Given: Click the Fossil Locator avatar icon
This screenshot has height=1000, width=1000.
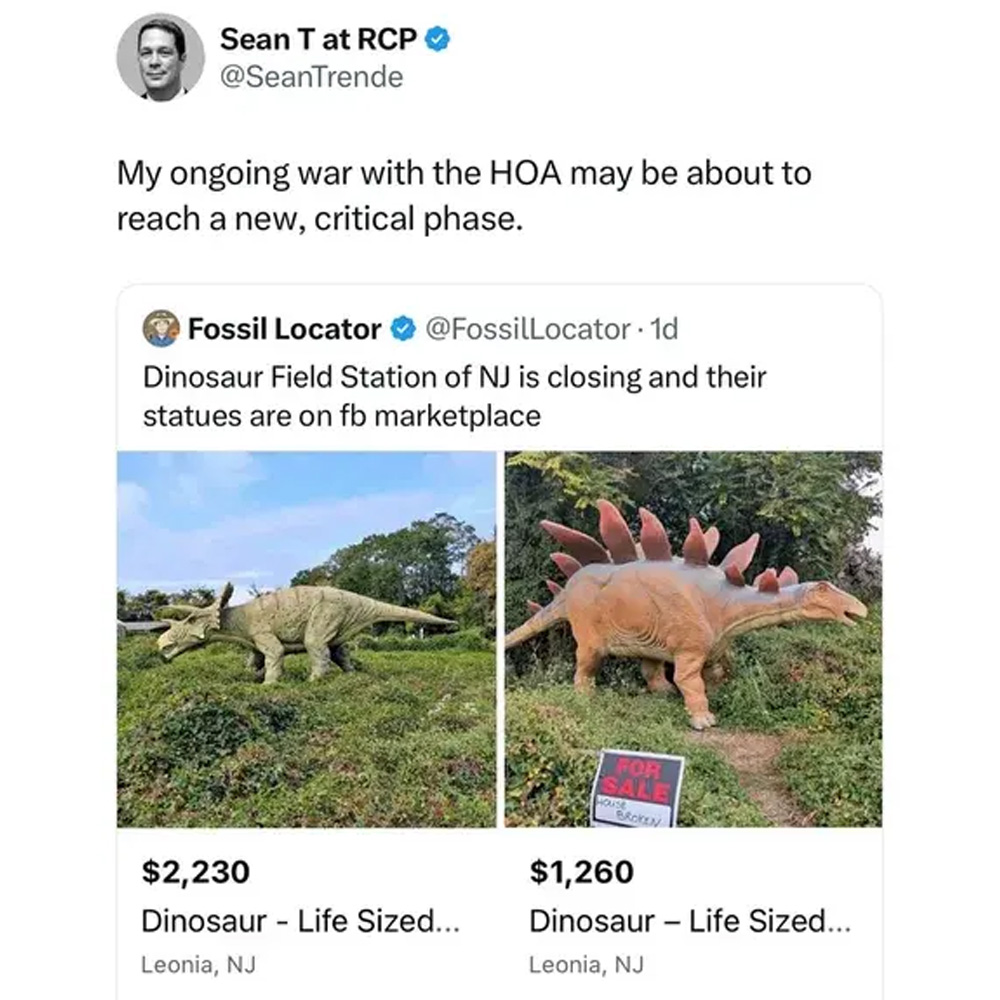Looking at the screenshot, I should pyautogui.click(x=160, y=328).
